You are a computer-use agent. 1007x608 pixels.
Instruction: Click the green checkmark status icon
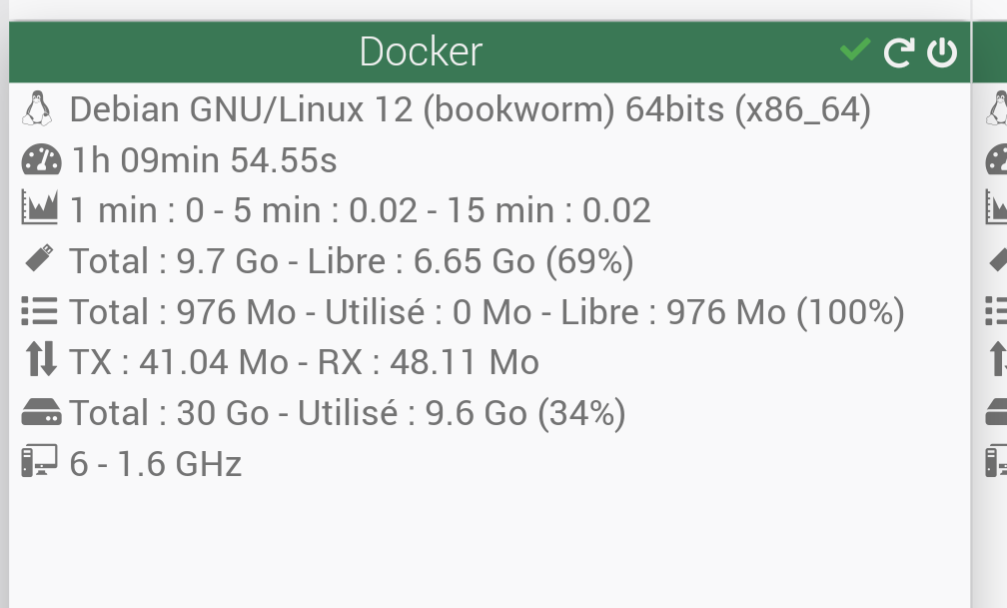(x=855, y=50)
